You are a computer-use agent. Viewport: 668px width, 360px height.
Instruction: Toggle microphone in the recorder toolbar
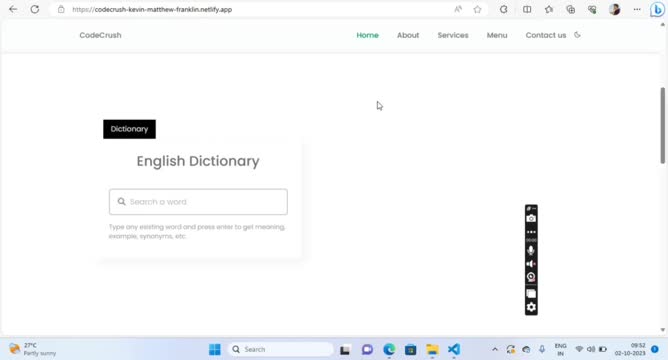531,251
